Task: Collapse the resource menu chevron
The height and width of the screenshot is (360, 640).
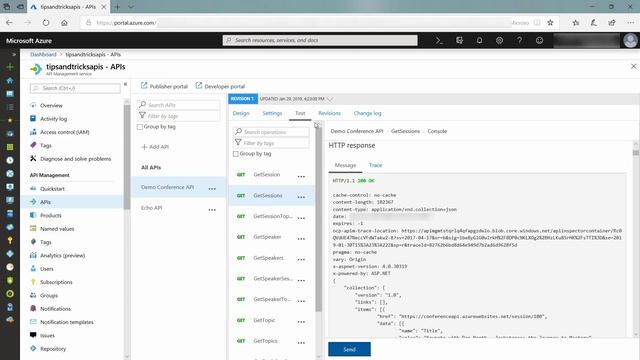Action: point(125,84)
